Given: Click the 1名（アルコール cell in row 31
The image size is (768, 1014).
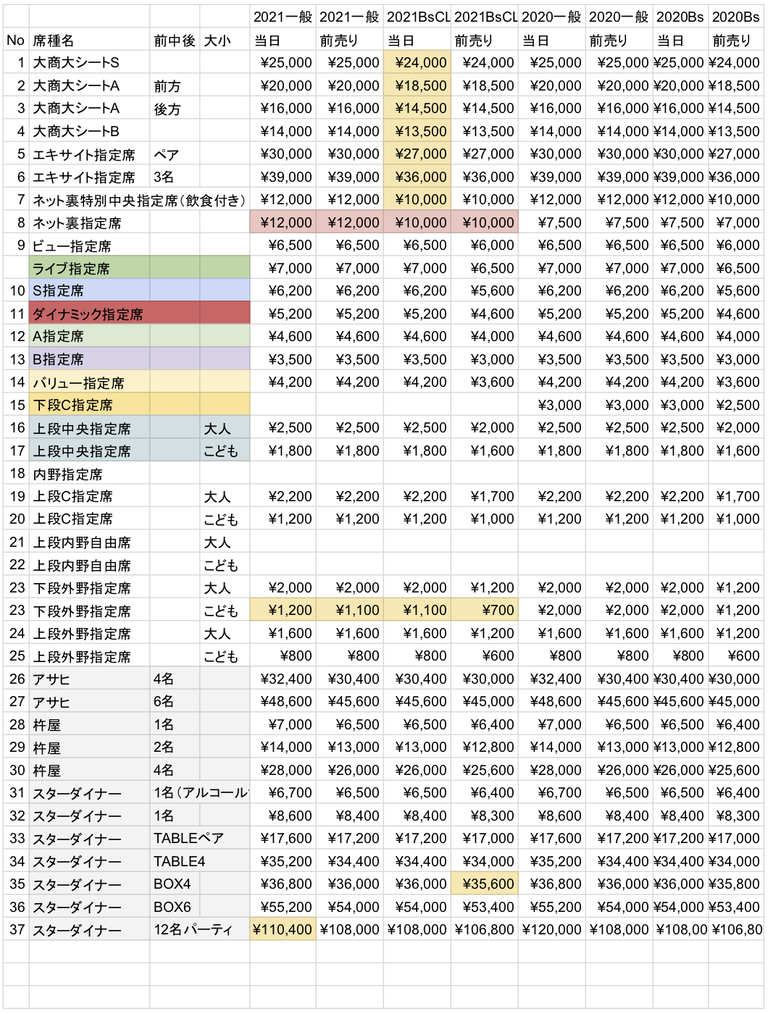Looking at the screenshot, I should point(200,793).
